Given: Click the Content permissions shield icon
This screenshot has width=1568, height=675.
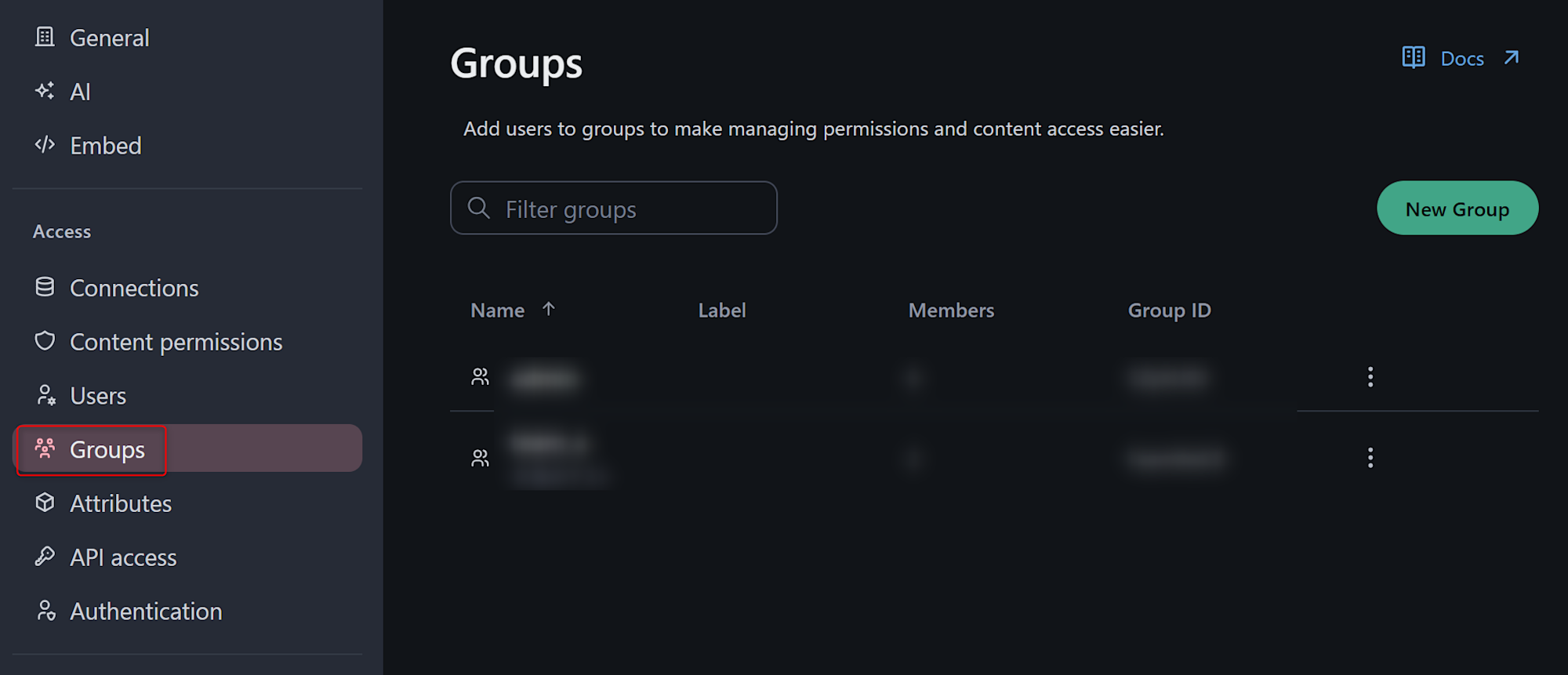Looking at the screenshot, I should 45,341.
